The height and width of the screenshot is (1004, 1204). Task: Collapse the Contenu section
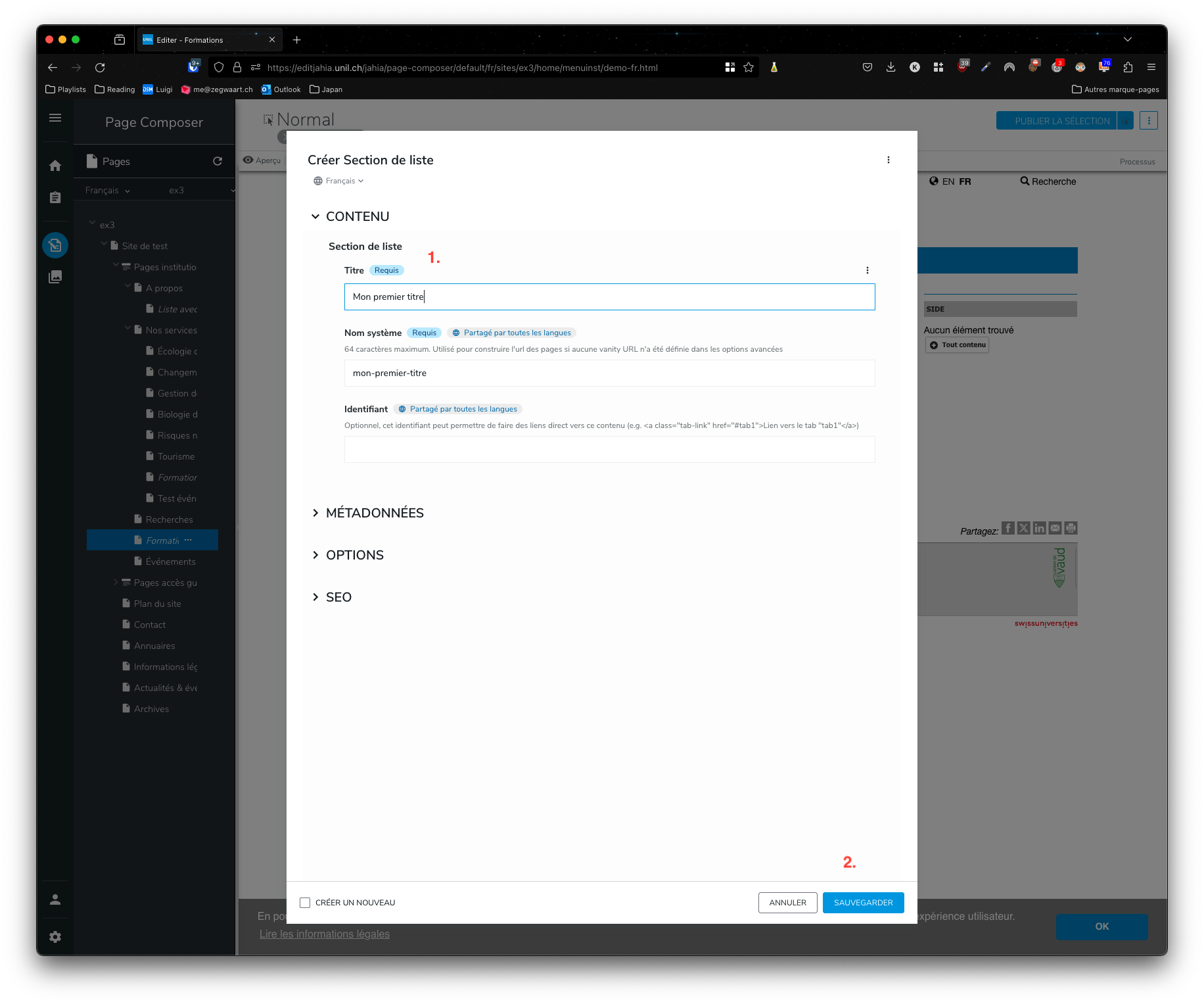tap(315, 216)
